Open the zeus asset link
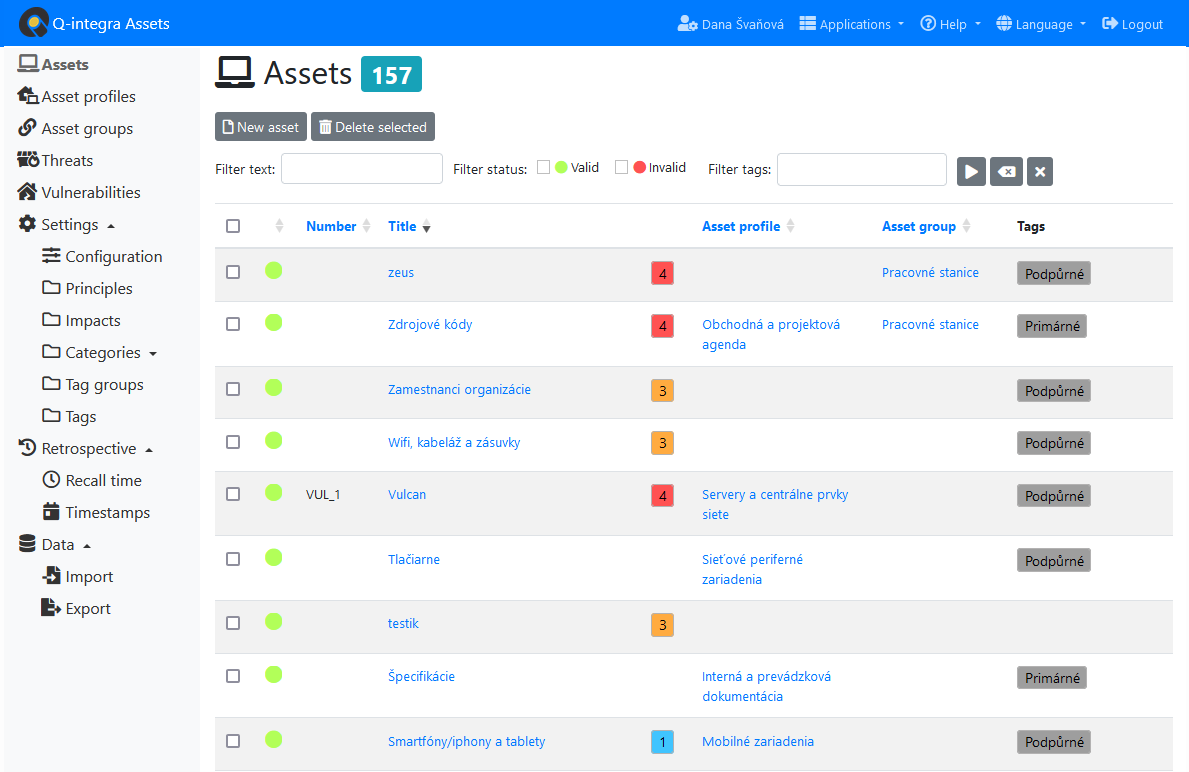Image resolution: width=1189 pixels, height=772 pixels. (x=400, y=272)
